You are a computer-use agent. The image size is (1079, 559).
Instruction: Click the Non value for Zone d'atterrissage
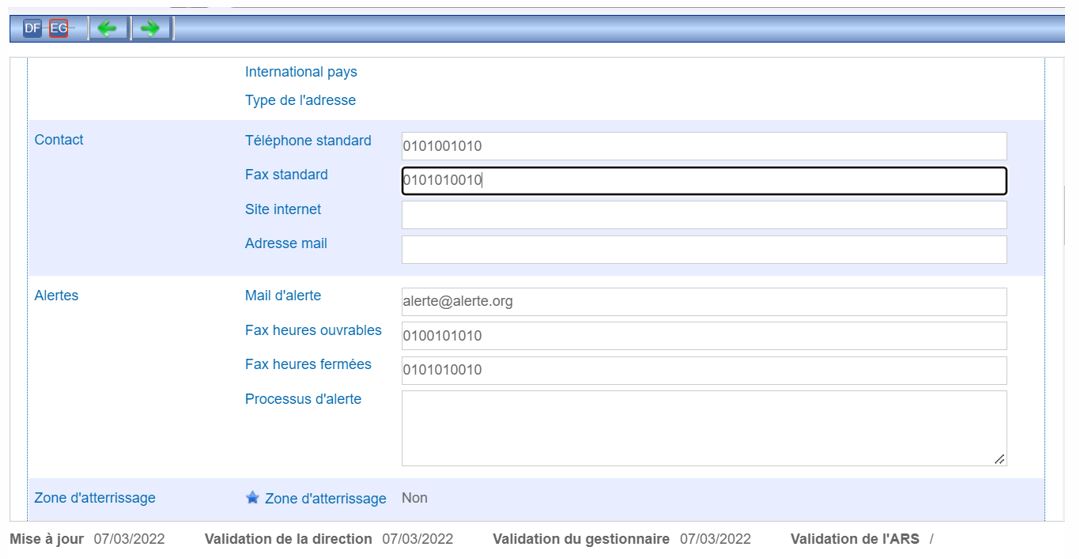pyautogui.click(x=414, y=498)
